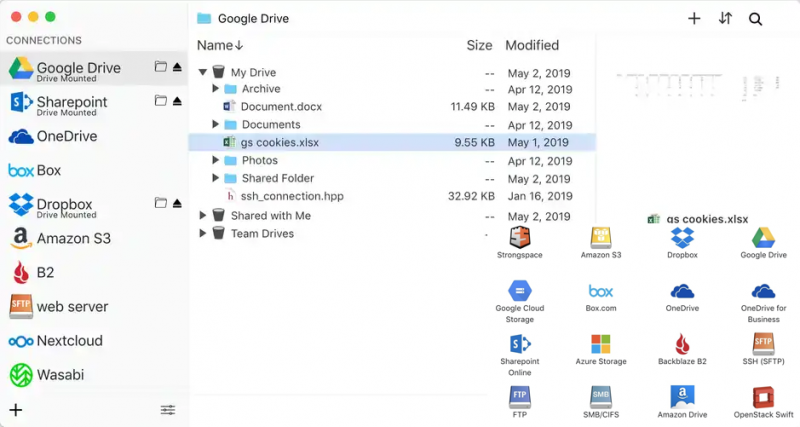Click the transfers arrows icon in toolbar
The height and width of the screenshot is (427, 800).
725,18
